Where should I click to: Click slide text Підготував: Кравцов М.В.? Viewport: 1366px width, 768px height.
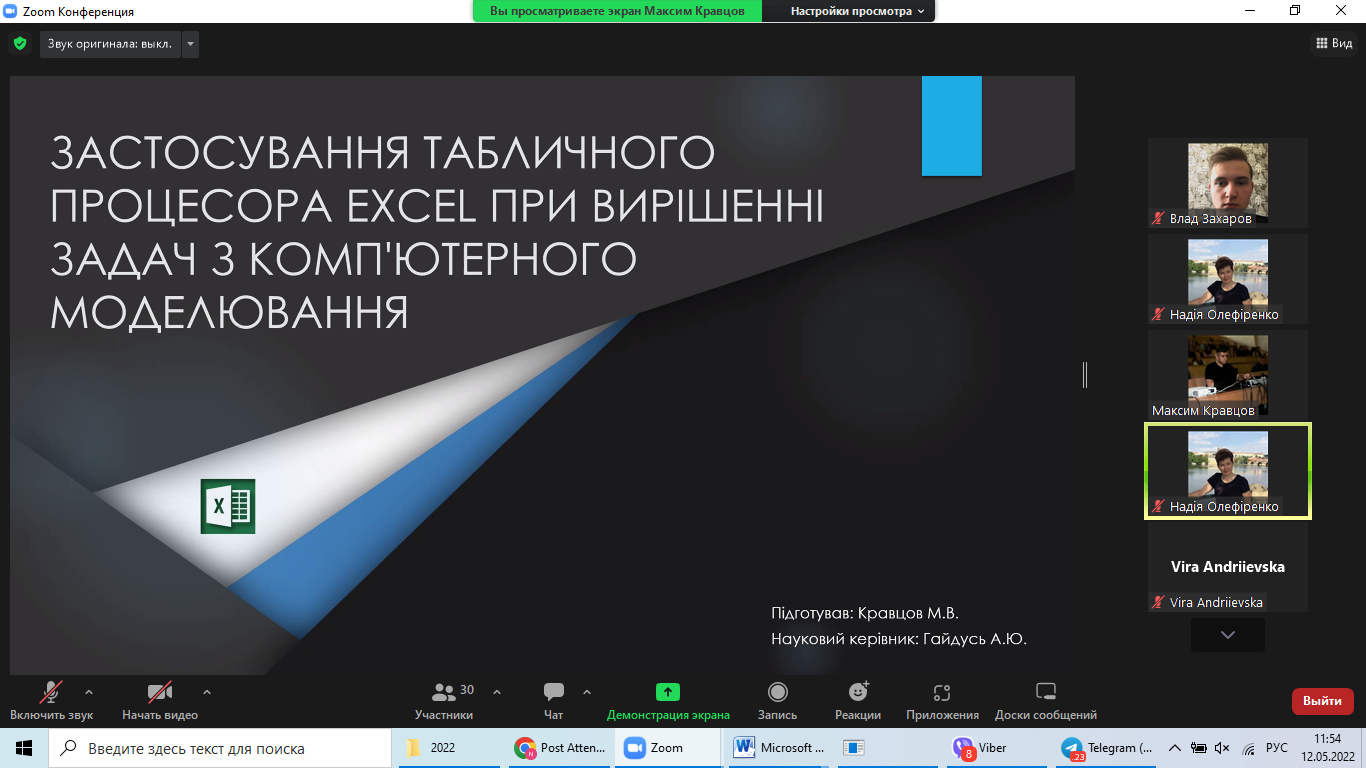[865, 613]
